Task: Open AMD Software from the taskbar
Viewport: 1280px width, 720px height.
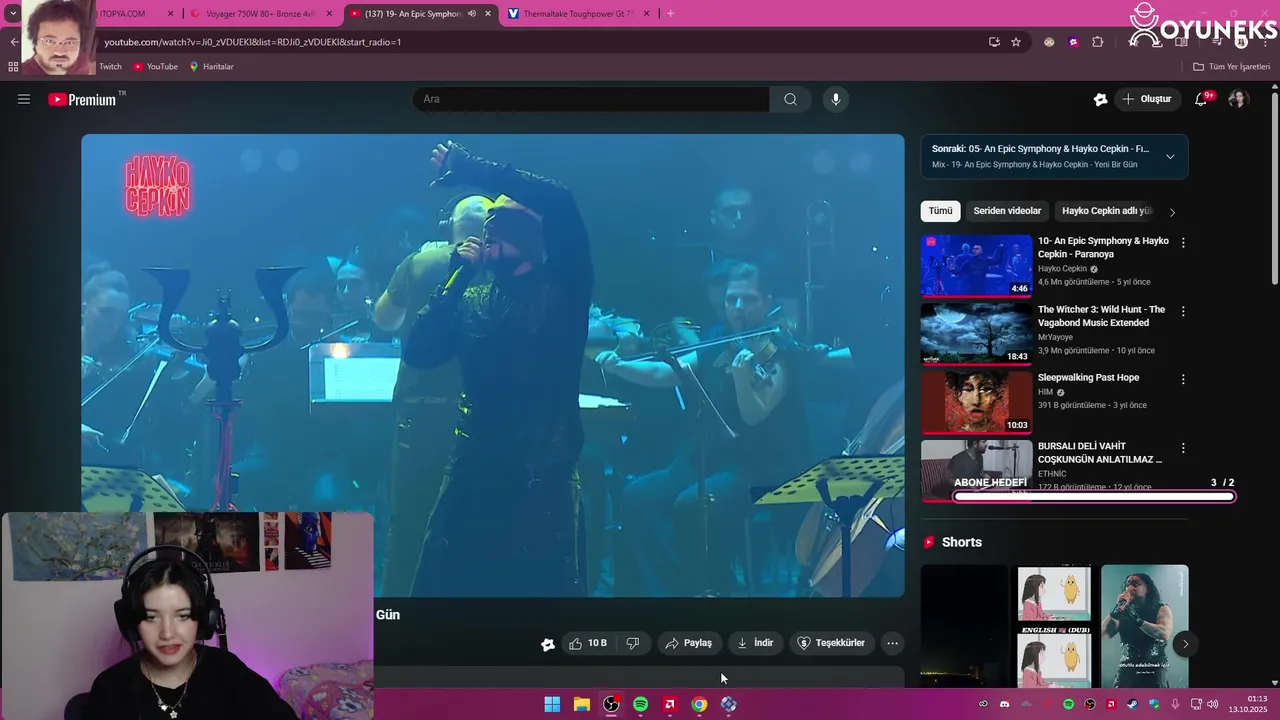Action: click(670, 704)
